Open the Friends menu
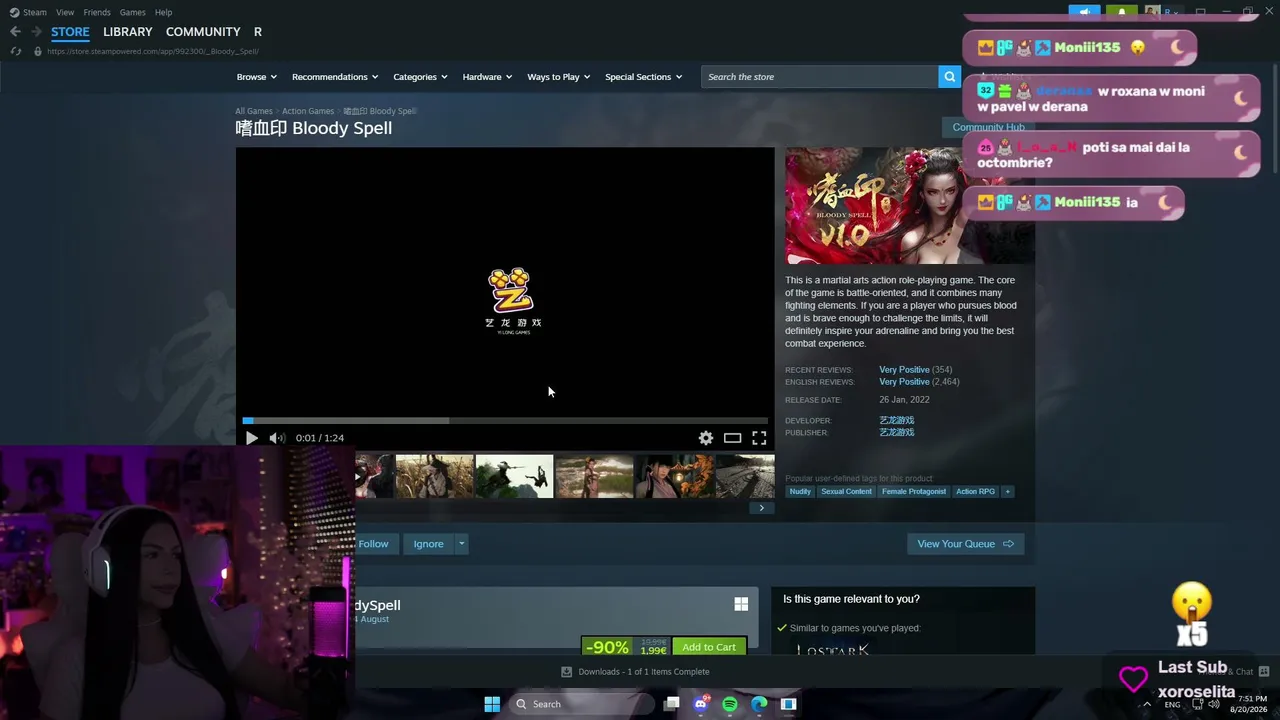The width and height of the screenshot is (1280, 720). 97,12
